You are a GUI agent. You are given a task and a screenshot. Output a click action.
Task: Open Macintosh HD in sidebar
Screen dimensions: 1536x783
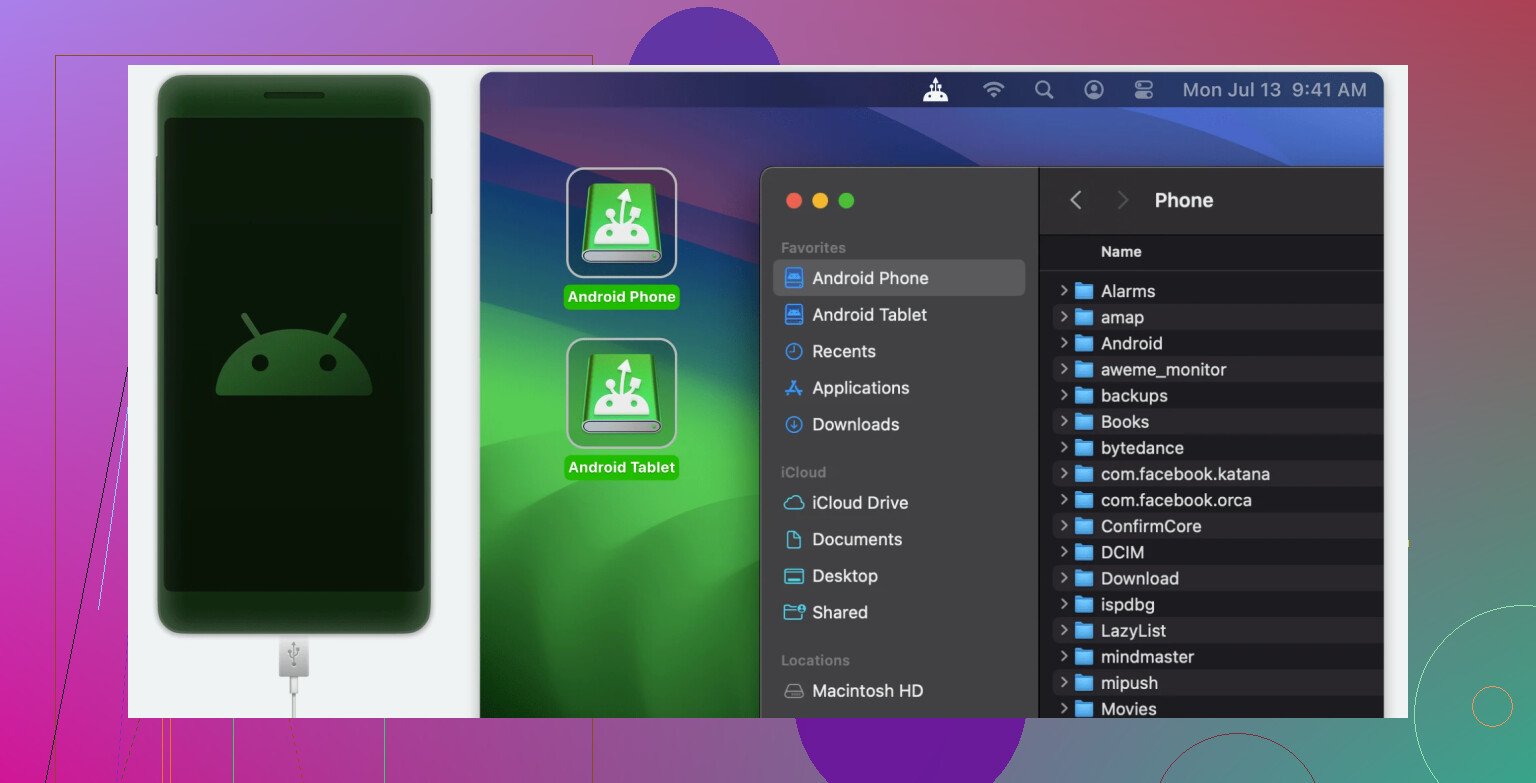[899, 691]
